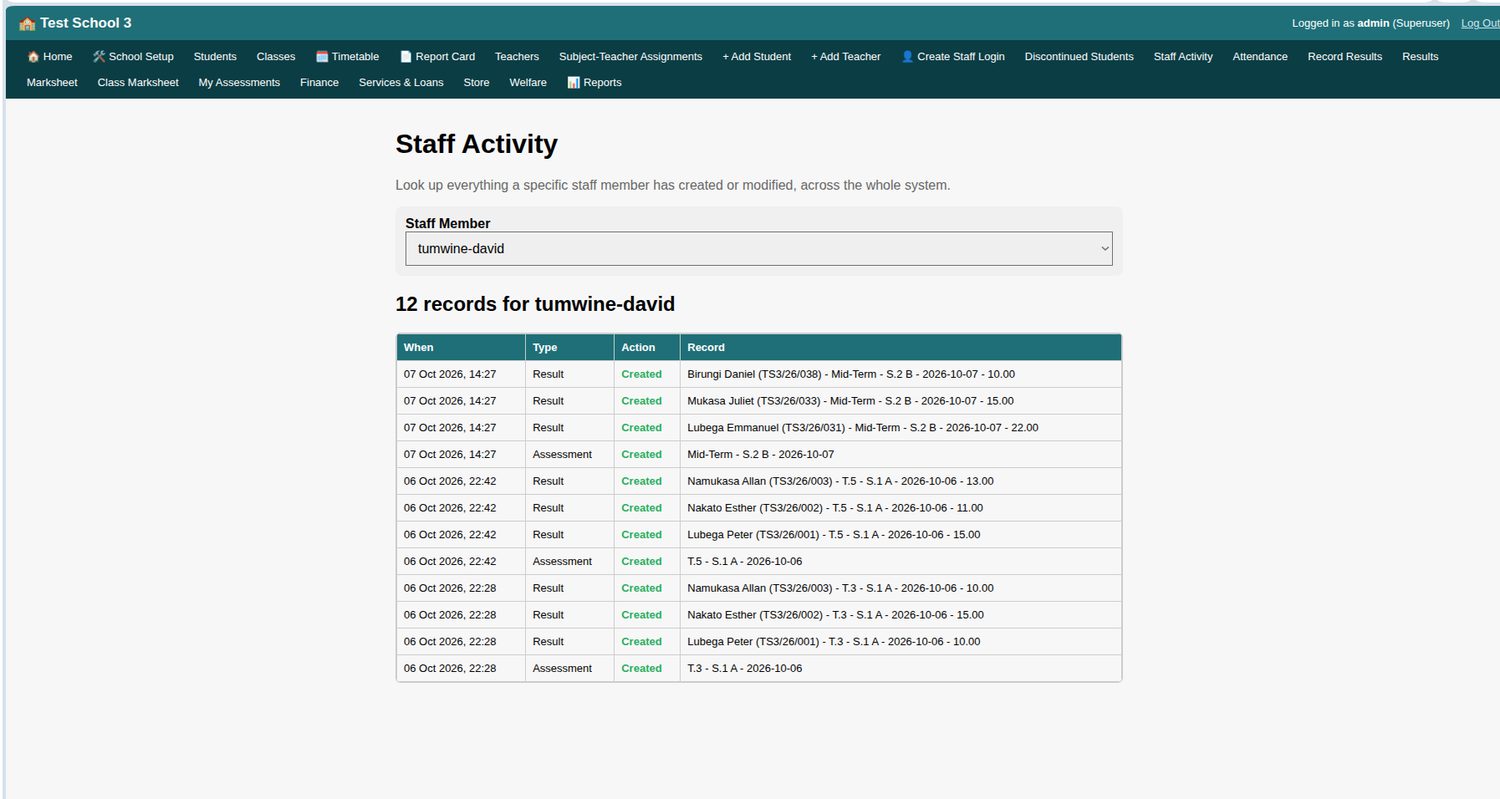Click the + Add Student link
The image size is (1500, 799).
(757, 57)
